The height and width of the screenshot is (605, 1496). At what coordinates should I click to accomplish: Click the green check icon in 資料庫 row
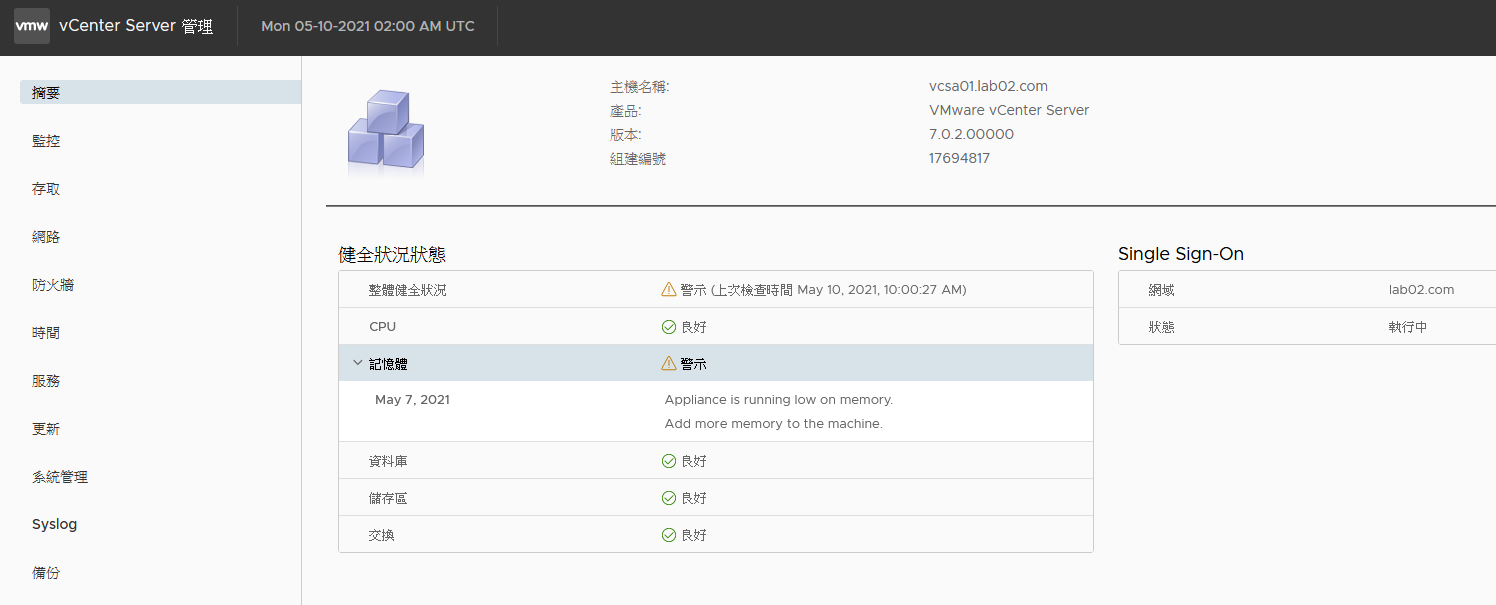click(669, 461)
